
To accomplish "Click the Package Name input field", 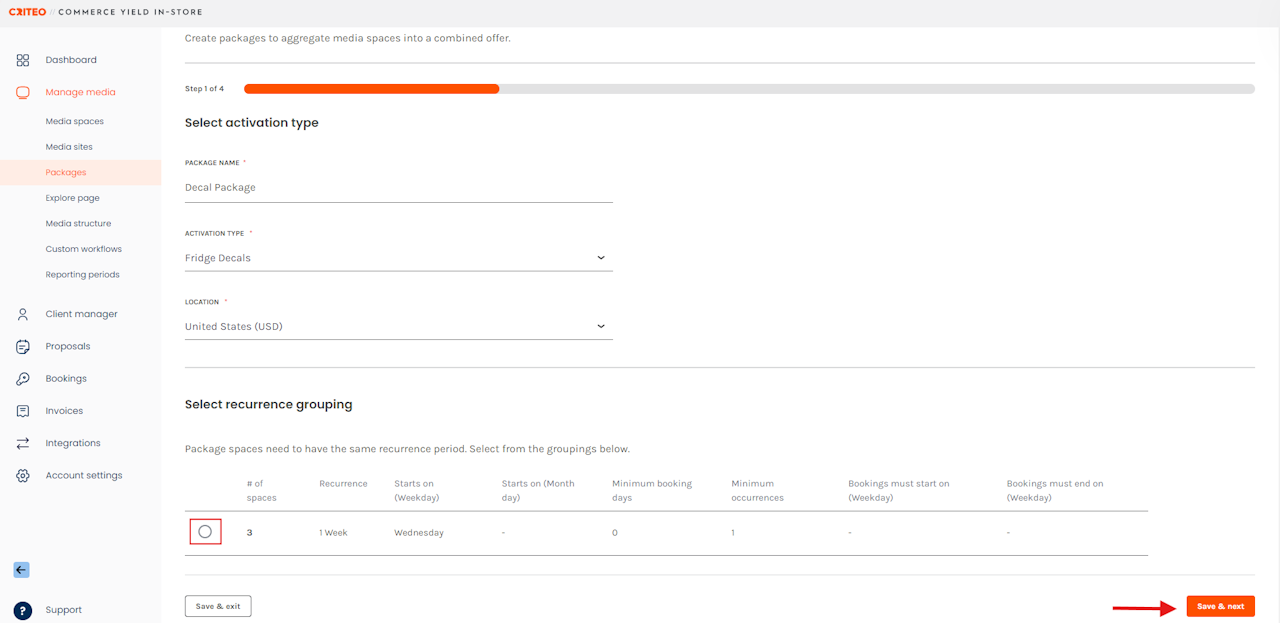I will pyautogui.click(x=398, y=187).
